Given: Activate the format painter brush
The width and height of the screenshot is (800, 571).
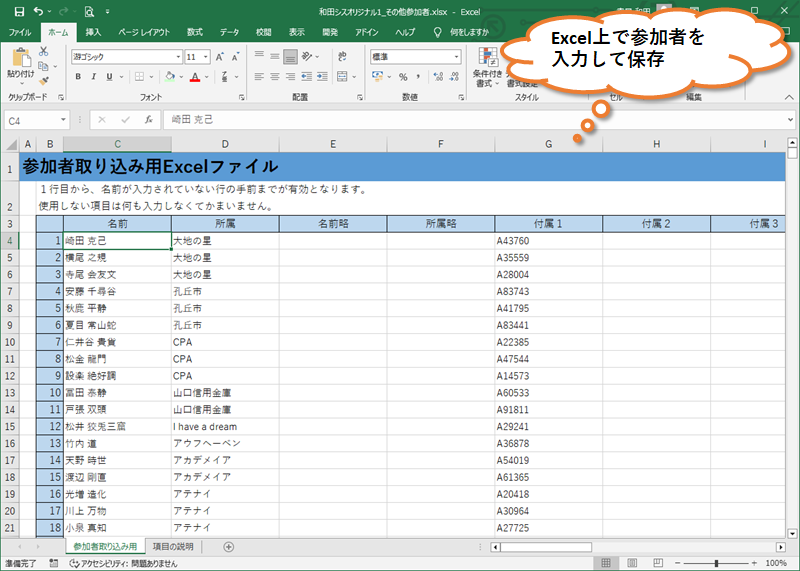Looking at the screenshot, I should [x=43, y=81].
